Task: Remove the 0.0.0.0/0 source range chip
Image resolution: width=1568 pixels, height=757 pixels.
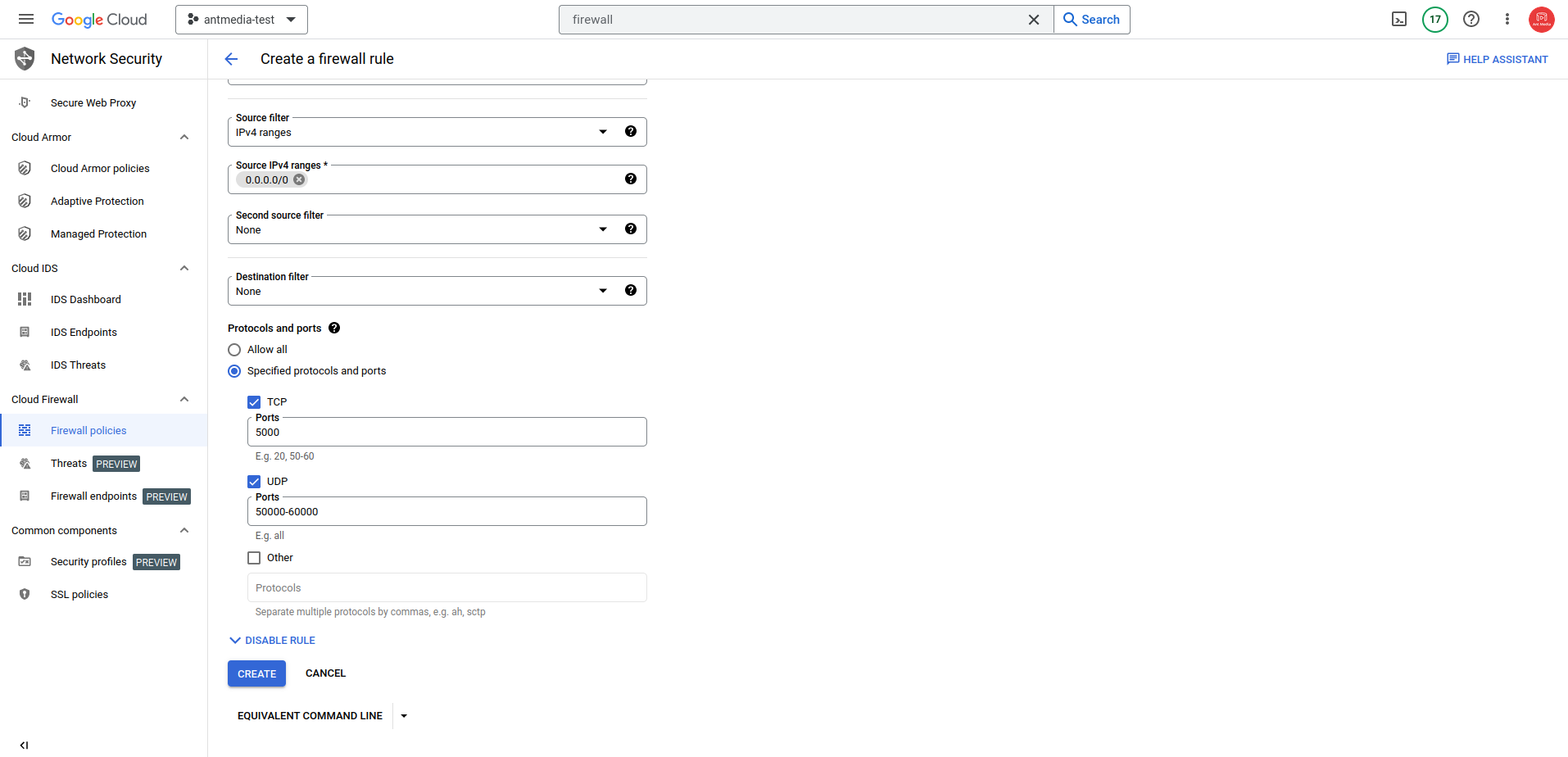Action: tap(299, 179)
